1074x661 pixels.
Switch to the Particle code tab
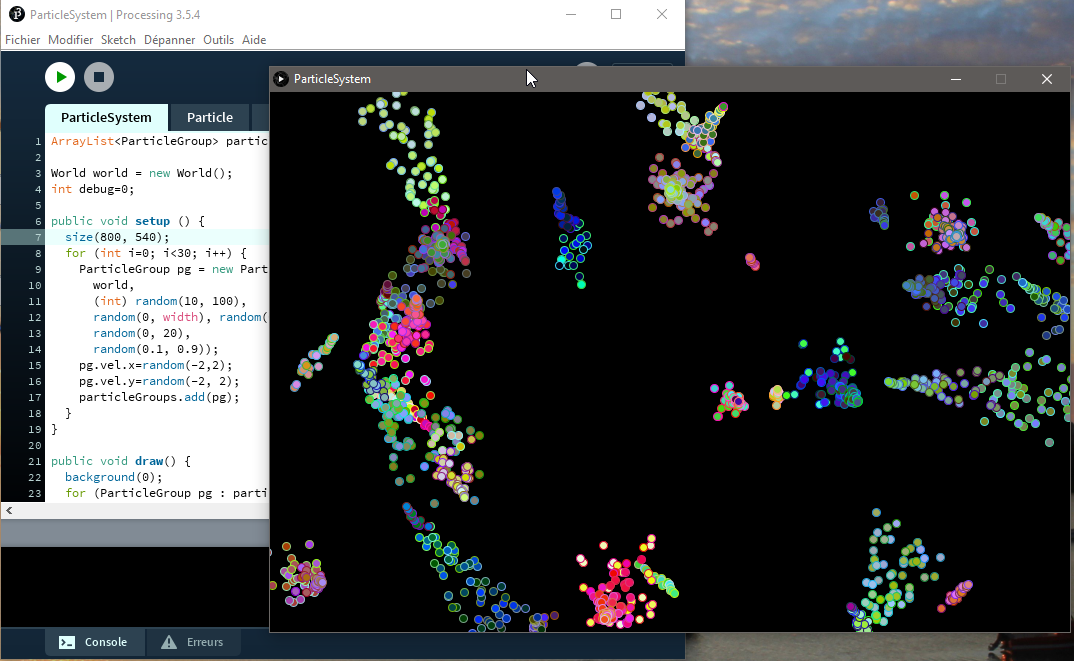210,117
